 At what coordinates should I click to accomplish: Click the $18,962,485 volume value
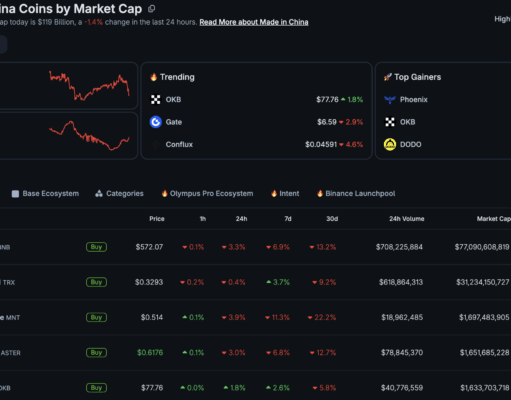tap(402, 317)
